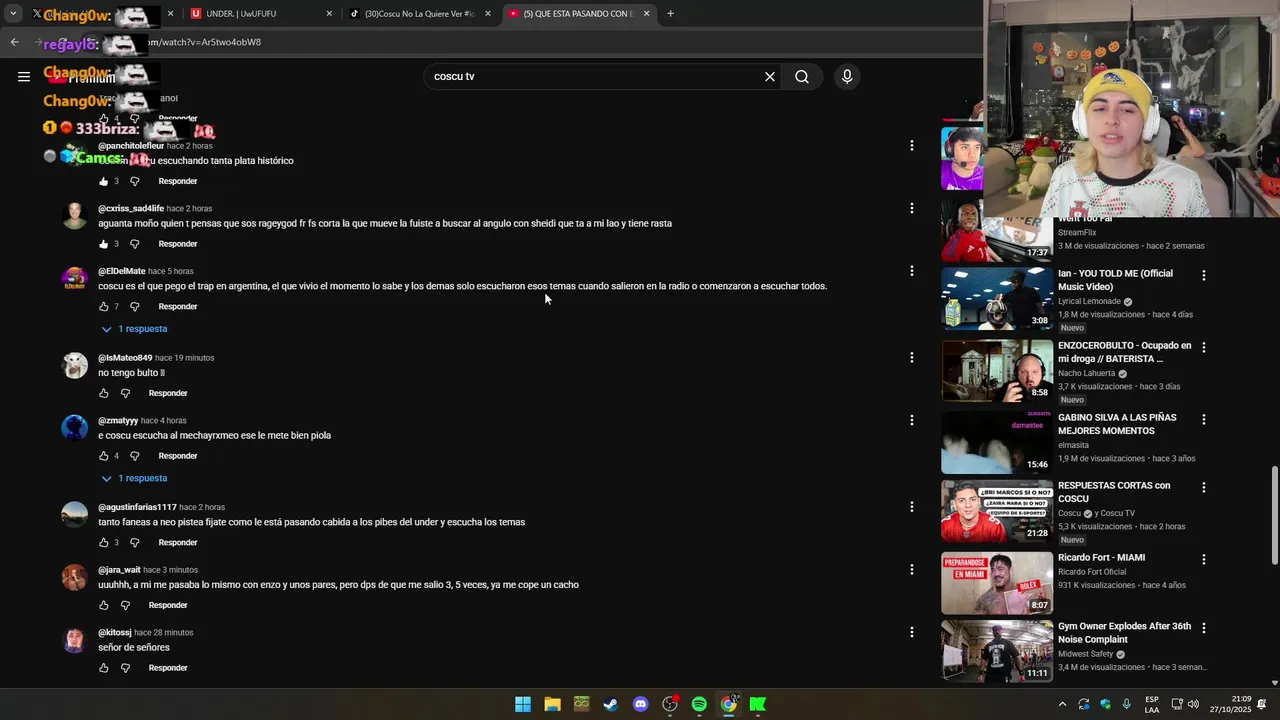Open 'Ricardo Fort - MIAMI' video thumbnail

997,583
